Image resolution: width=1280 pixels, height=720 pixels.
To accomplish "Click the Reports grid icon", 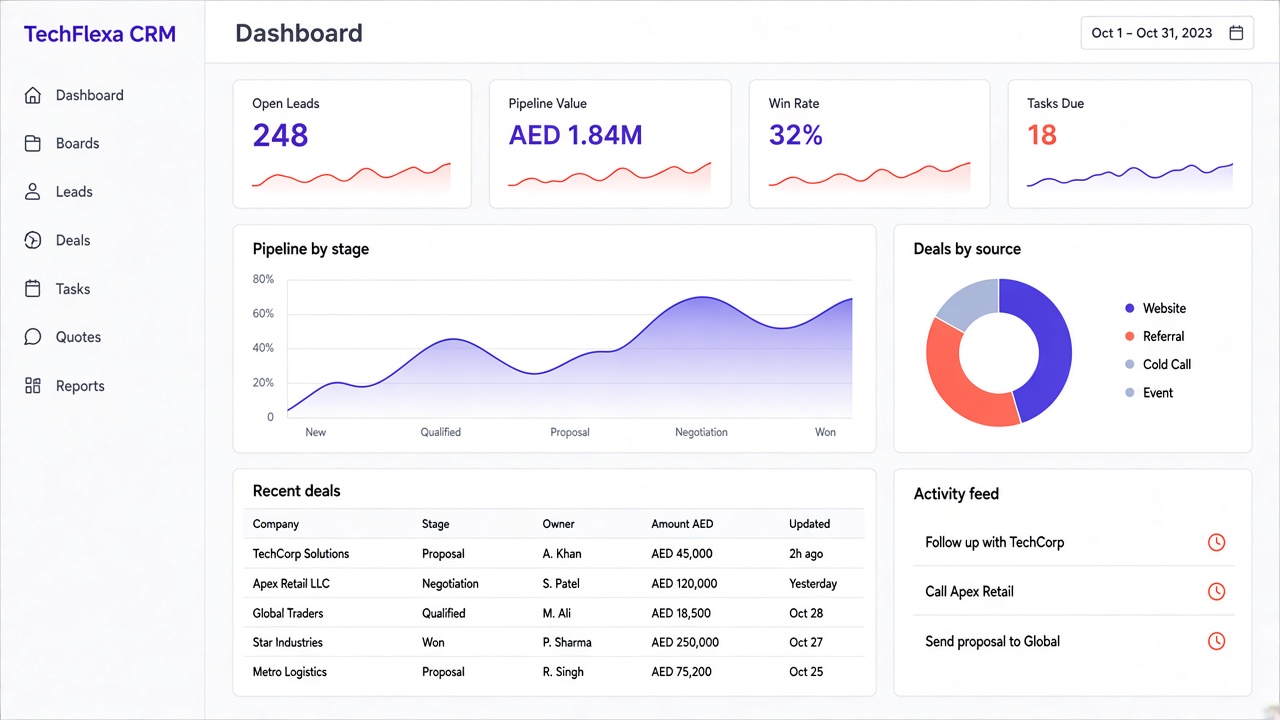I will coord(33,386).
